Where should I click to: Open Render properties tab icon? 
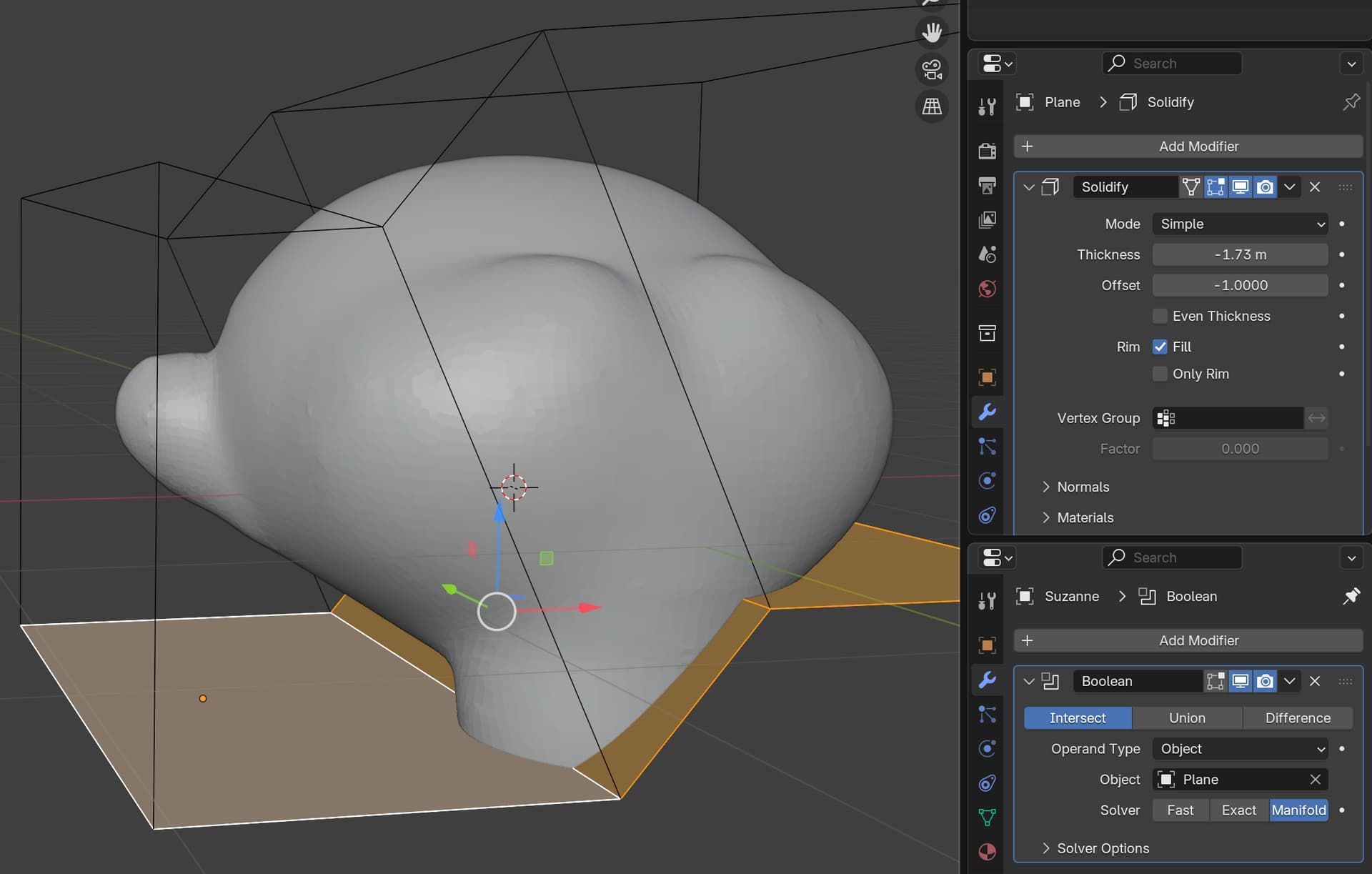(988, 151)
